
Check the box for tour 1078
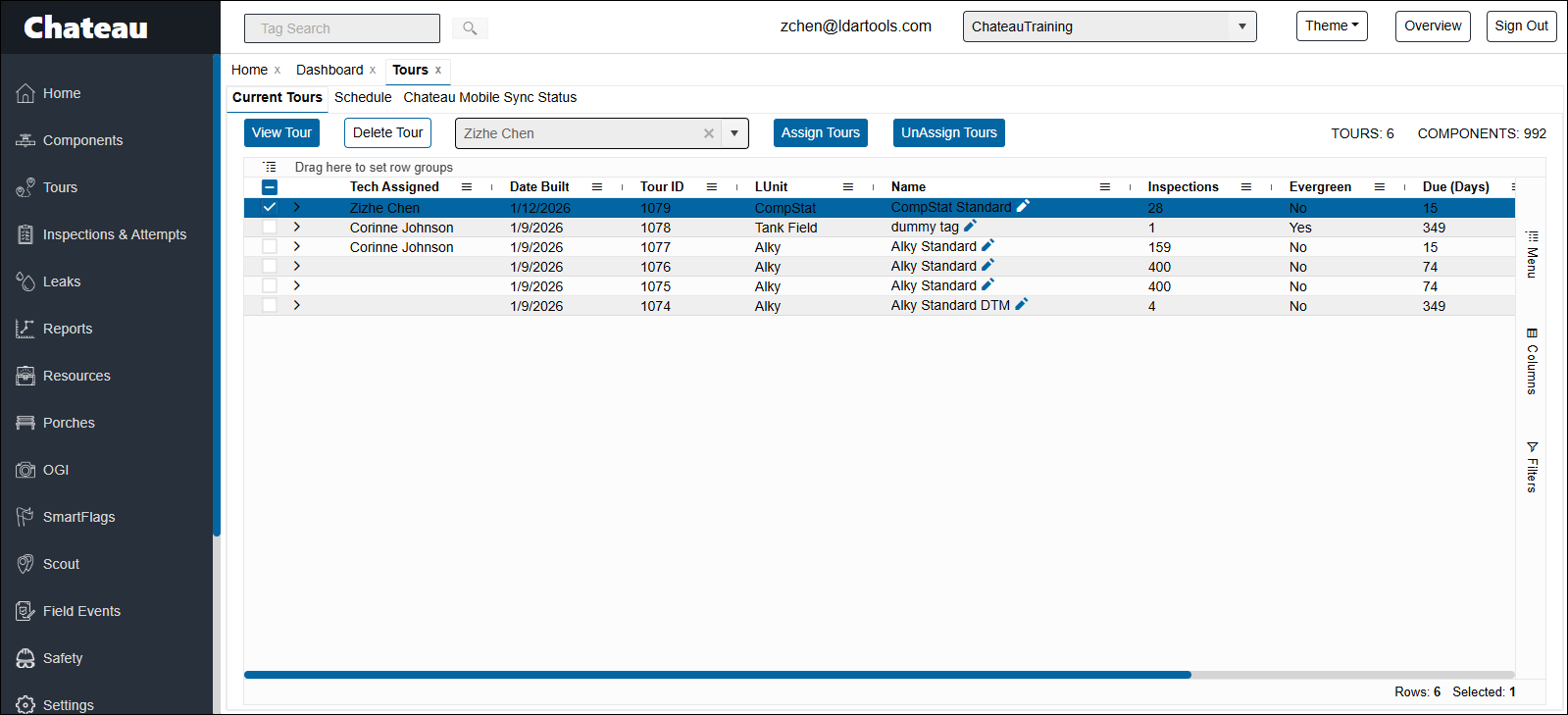[x=270, y=227]
